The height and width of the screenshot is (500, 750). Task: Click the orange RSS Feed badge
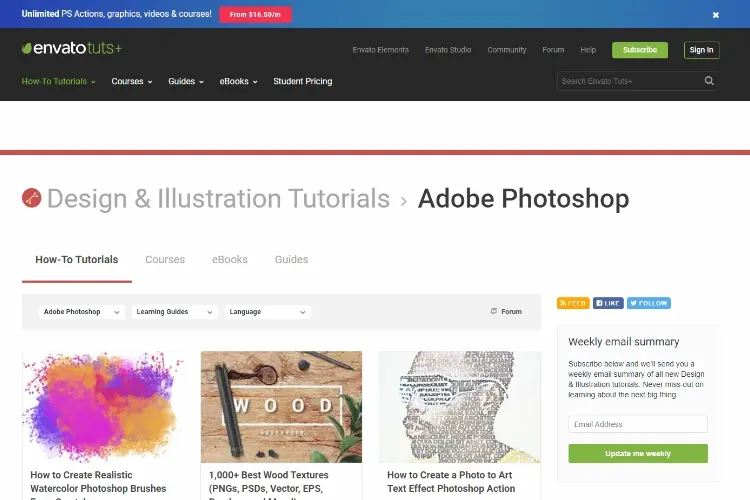click(x=573, y=303)
